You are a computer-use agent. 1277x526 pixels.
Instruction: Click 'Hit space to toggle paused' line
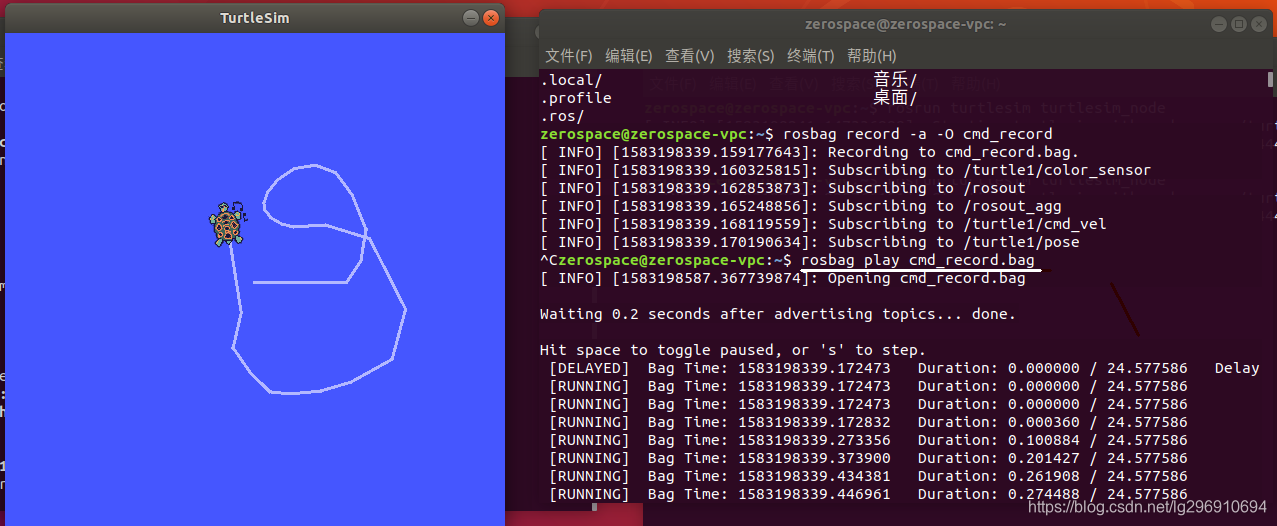(x=733, y=350)
